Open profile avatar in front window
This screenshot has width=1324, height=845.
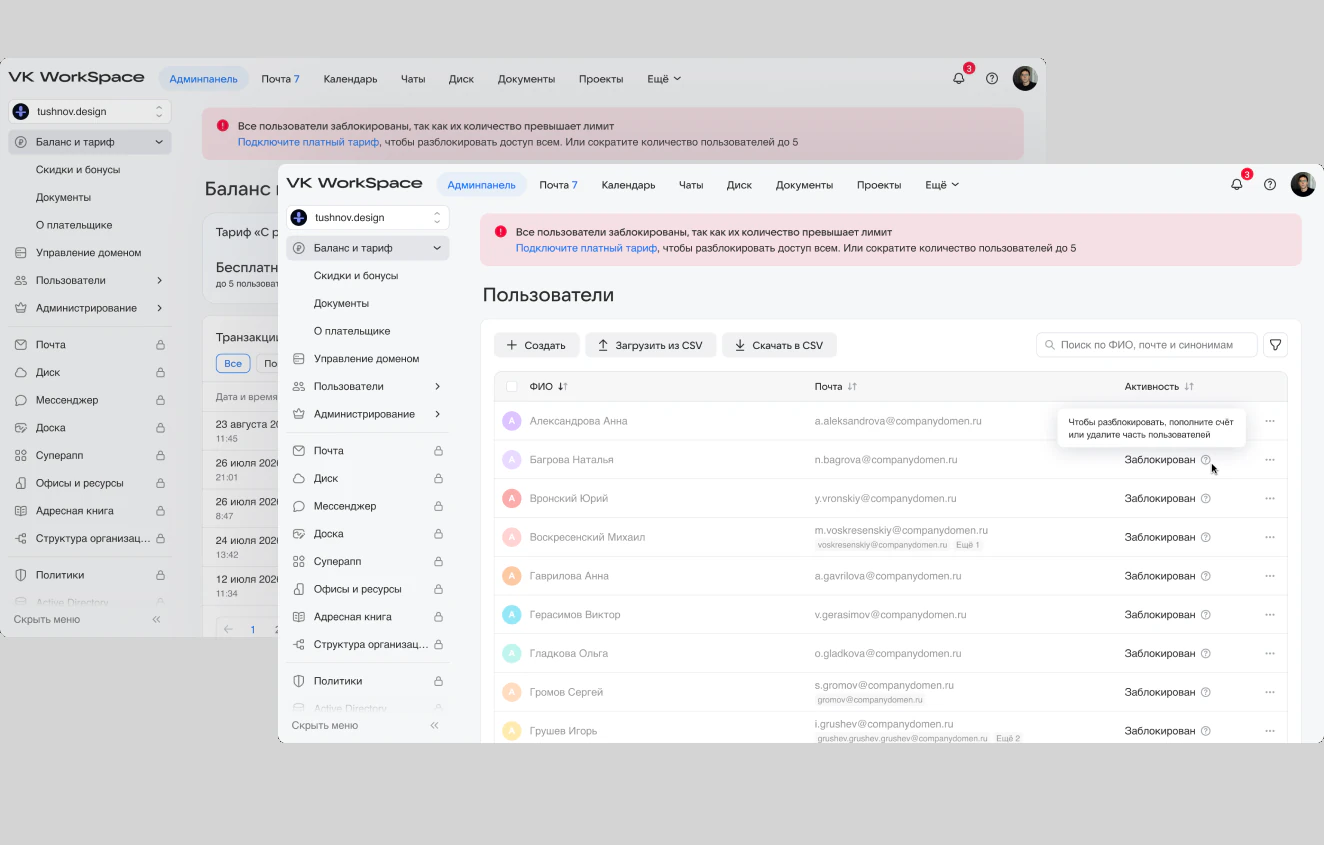coord(1303,184)
